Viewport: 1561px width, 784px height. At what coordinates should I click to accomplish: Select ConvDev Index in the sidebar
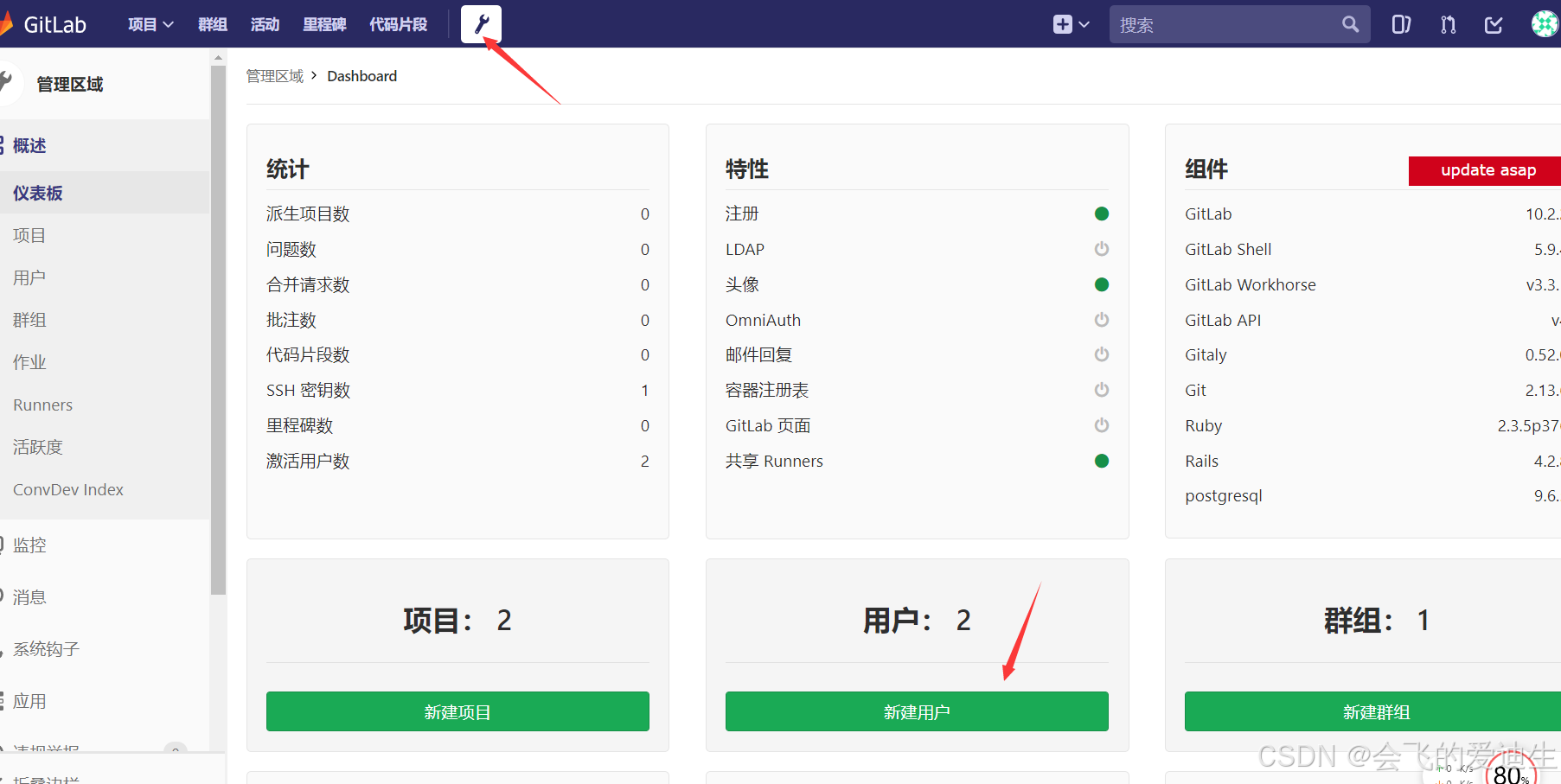(x=68, y=489)
